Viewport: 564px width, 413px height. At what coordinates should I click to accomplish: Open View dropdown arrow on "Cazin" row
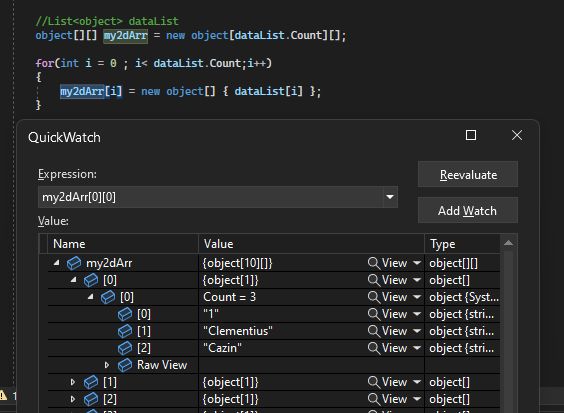click(x=417, y=348)
